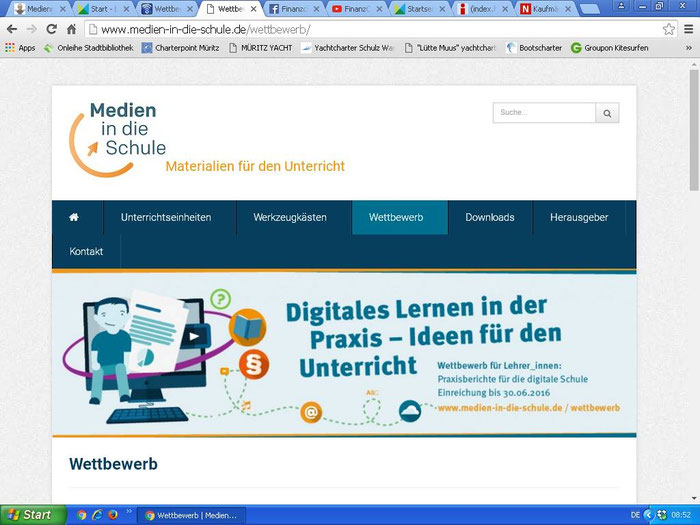Focus the Suche search field
Screen dimensions: 700x525
[544, 113]
